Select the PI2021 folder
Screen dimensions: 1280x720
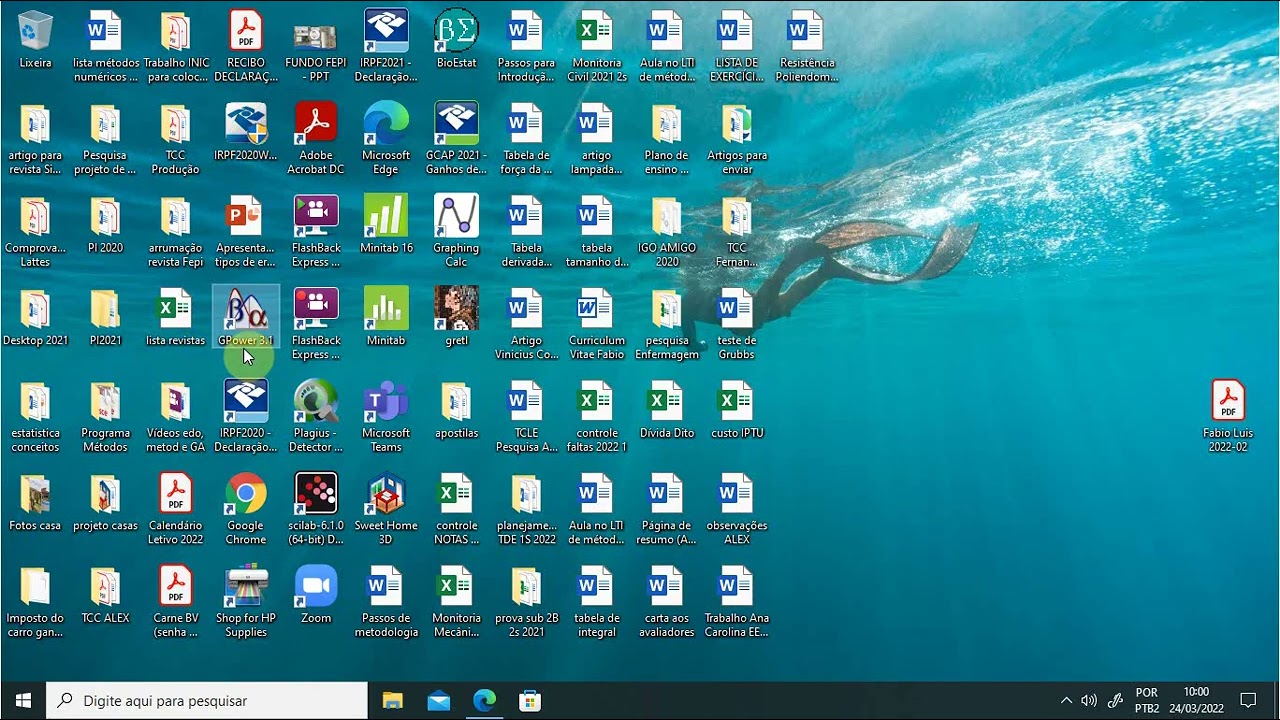[x=105, y=317]
